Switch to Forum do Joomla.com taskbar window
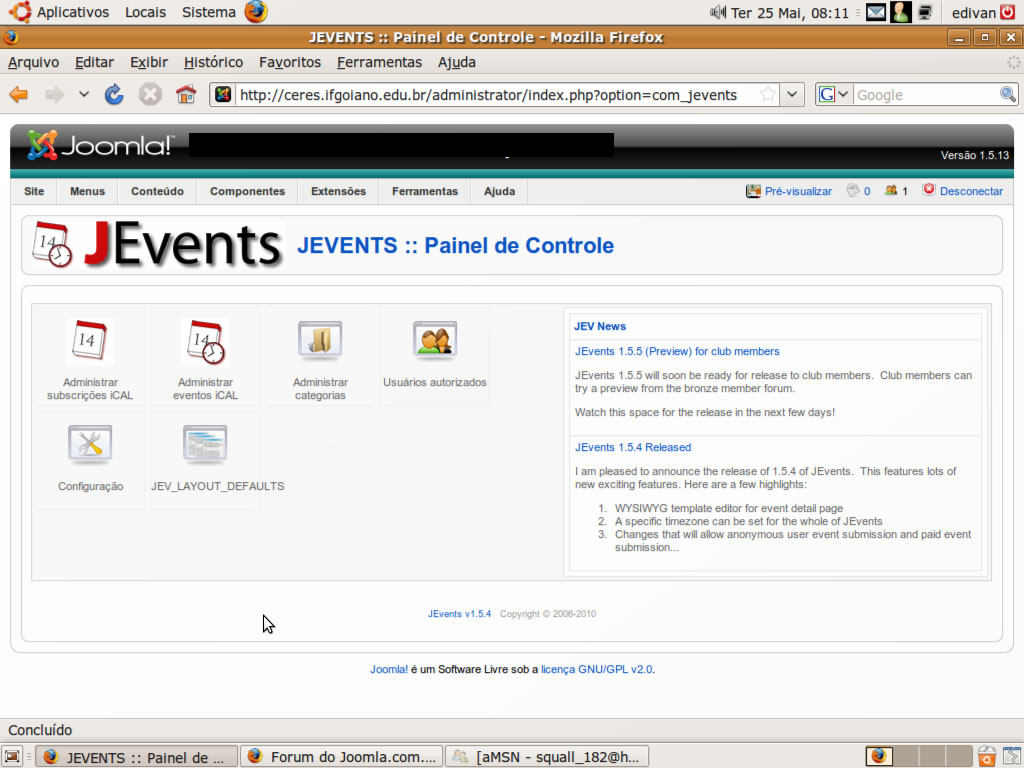 [342, 756]
